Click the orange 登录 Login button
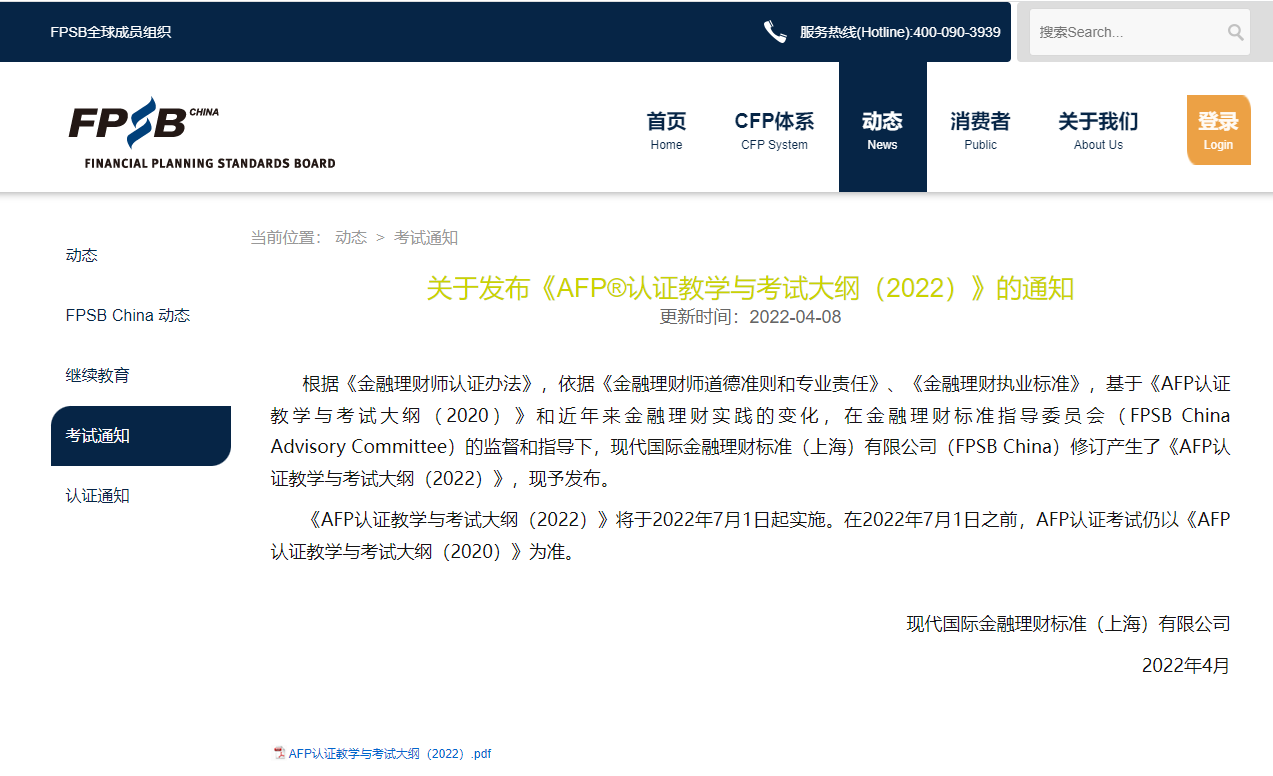The height and width of the screenshot is (776, 1273). pyautogui.click(x=1218, y=130)
